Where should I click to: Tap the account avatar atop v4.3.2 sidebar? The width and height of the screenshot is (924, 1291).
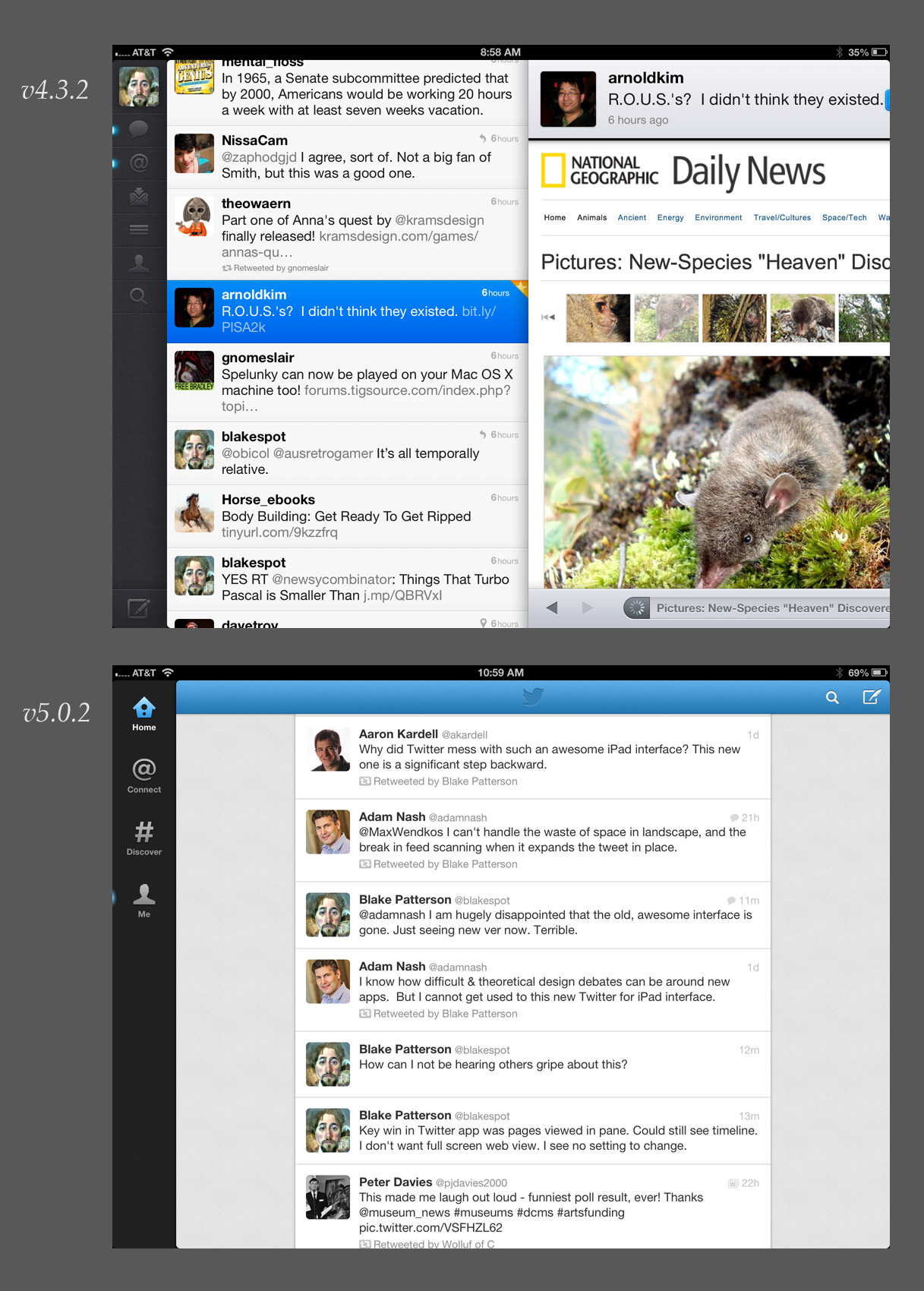(x=139, y=86)
